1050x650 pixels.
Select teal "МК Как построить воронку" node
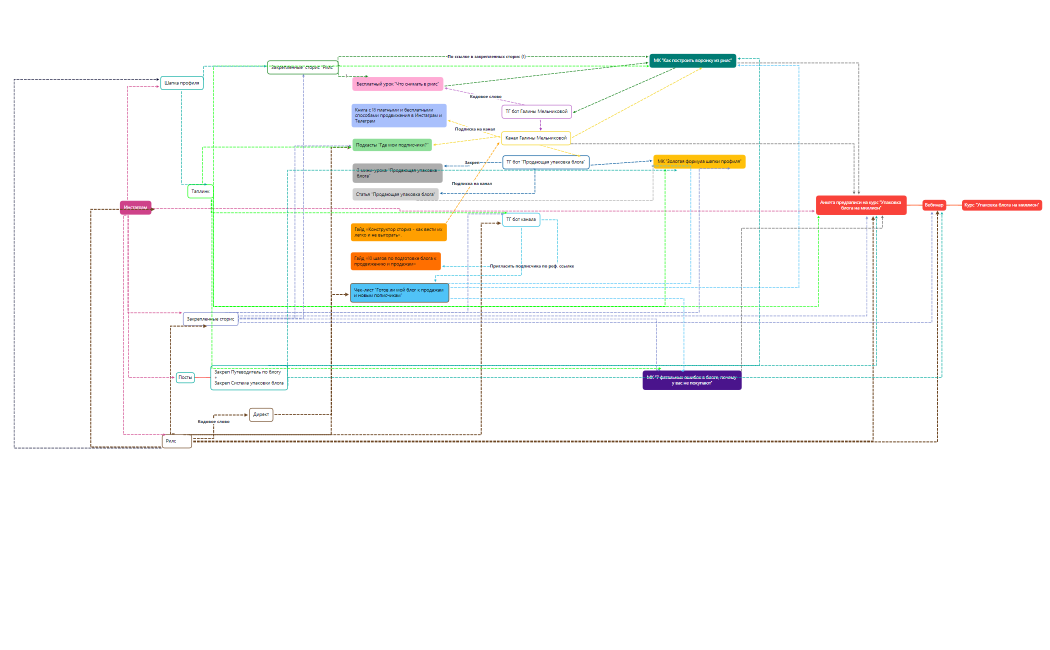tap(693, 61)
